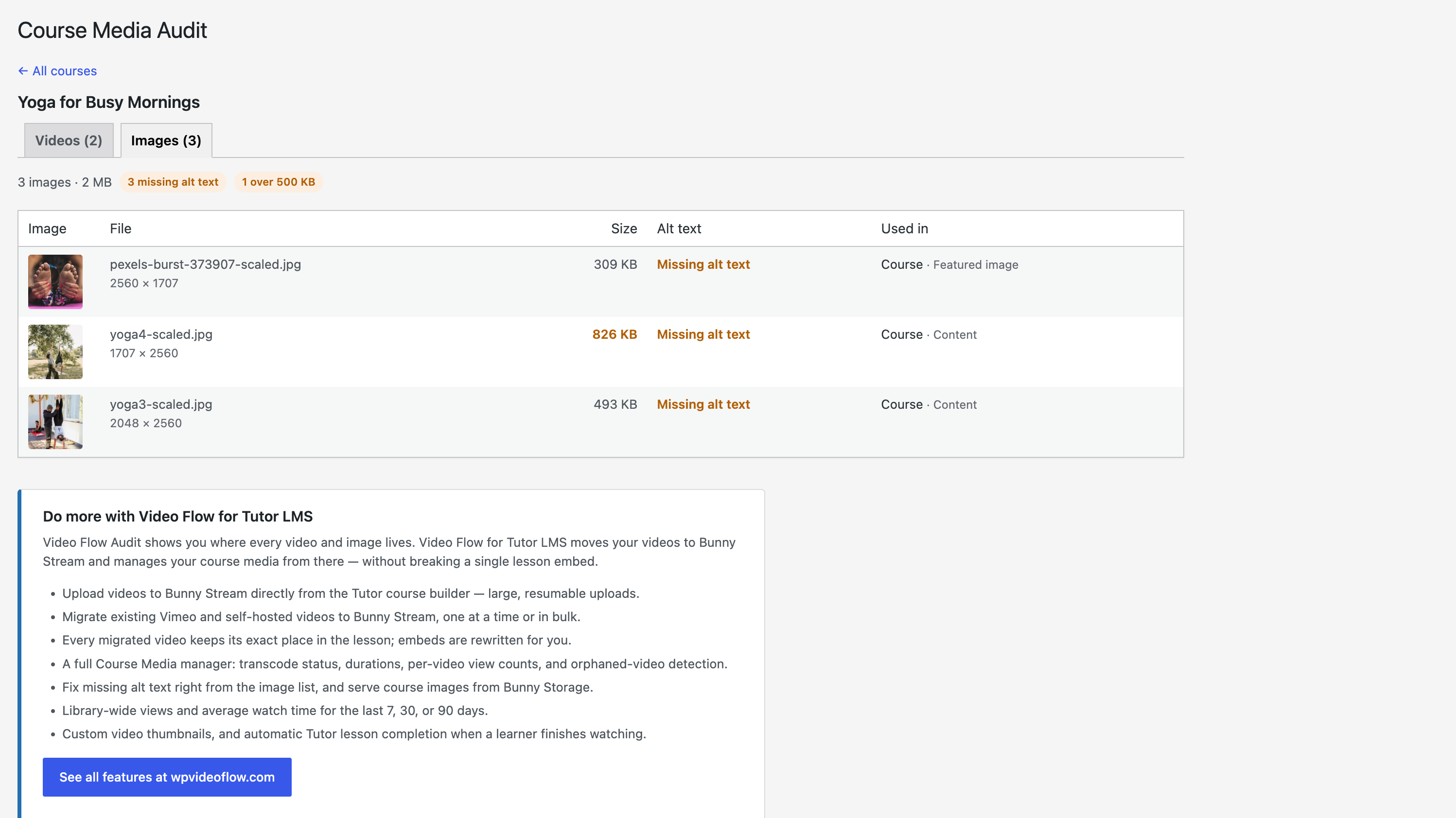The height and width of the screenshot is (818, 1456).
Task: Click the Yoga for Busy Mornings heading
Action: (108, 102)
